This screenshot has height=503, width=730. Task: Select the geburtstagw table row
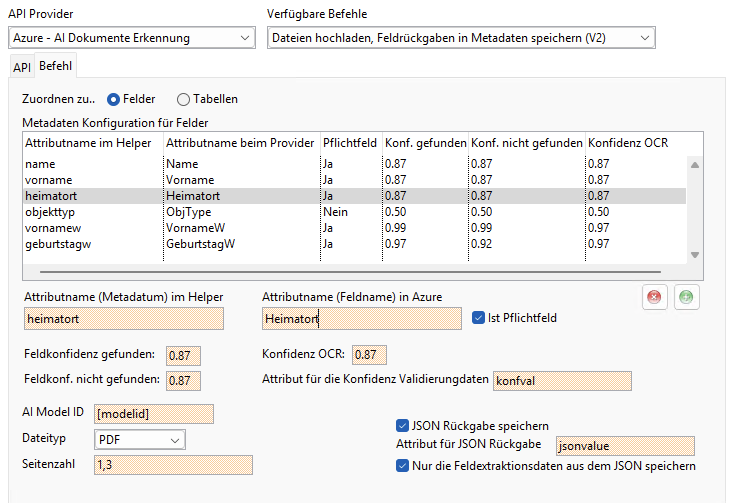click(x=200, y=244)
